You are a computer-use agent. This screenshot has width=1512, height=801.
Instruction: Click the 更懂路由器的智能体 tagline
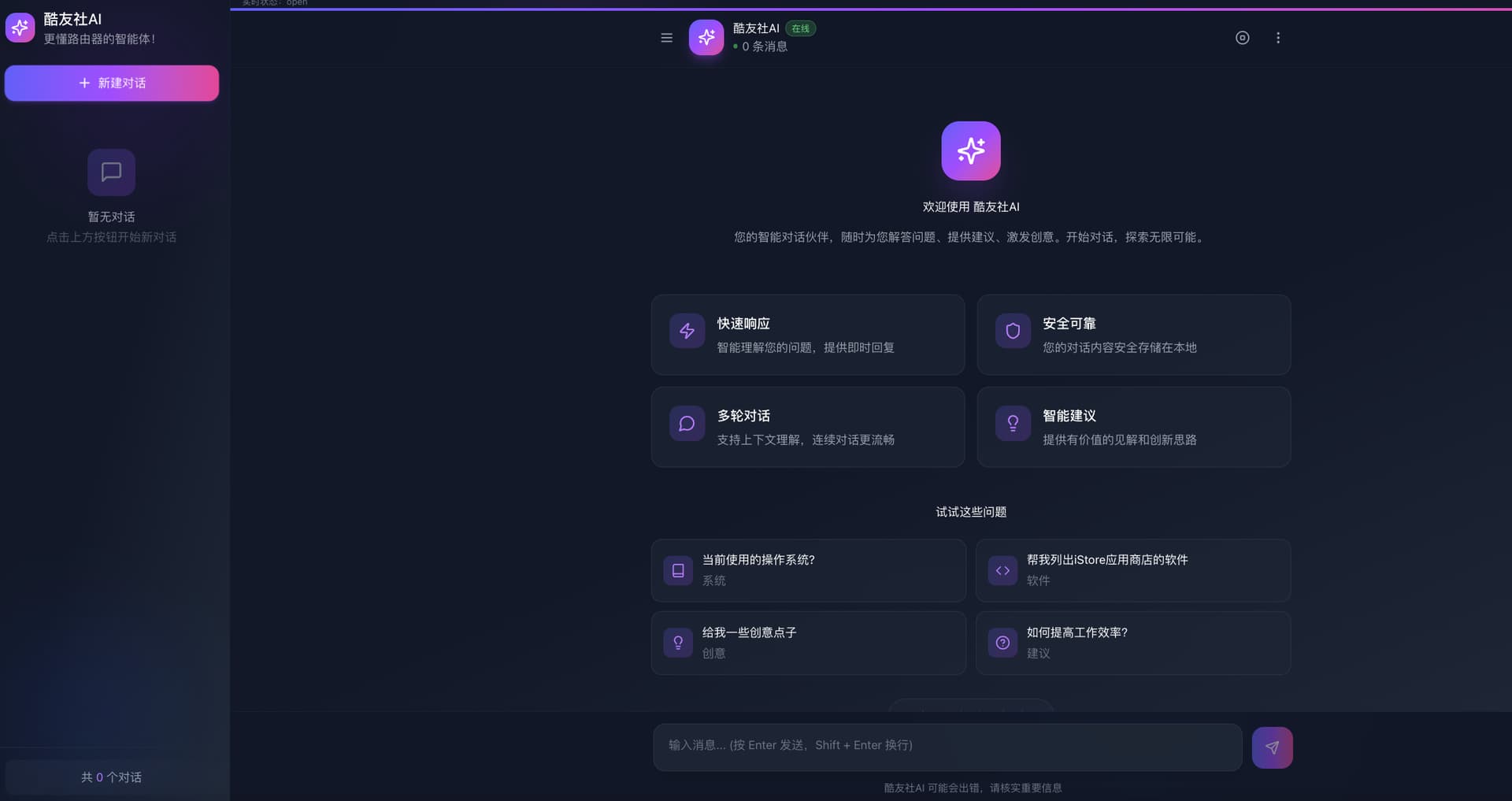point(99,39)
